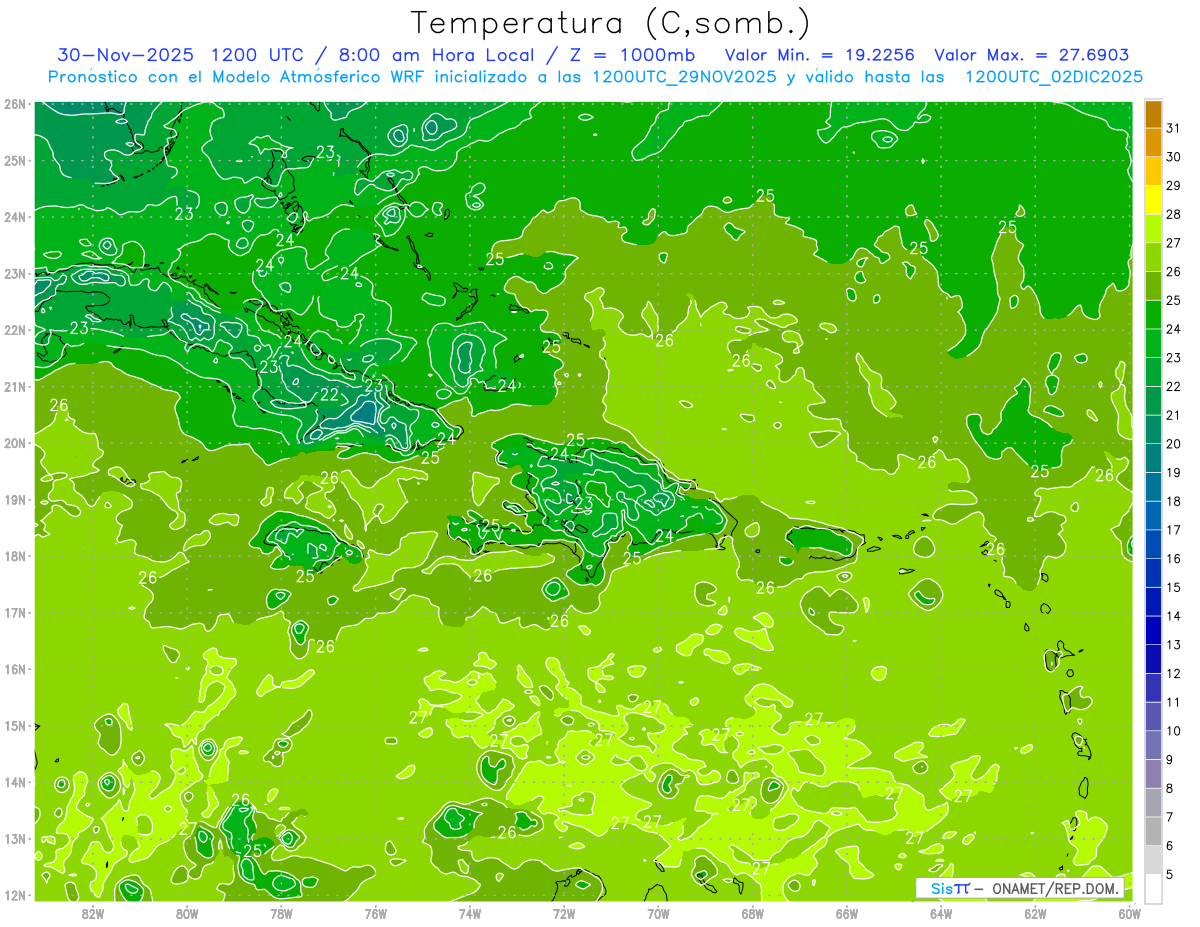Click color scale label "9"

[1170, 760]
